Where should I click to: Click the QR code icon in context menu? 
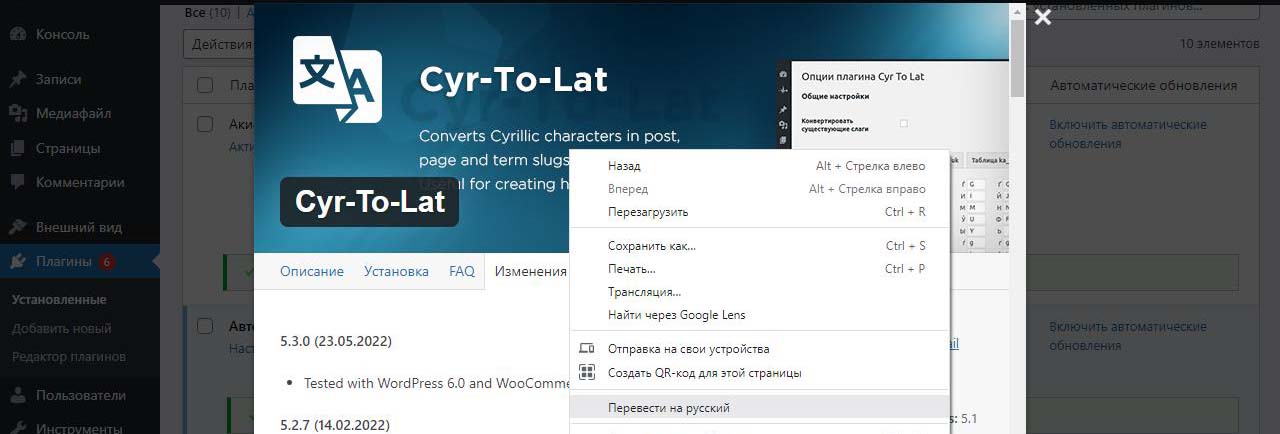[587, 373]
